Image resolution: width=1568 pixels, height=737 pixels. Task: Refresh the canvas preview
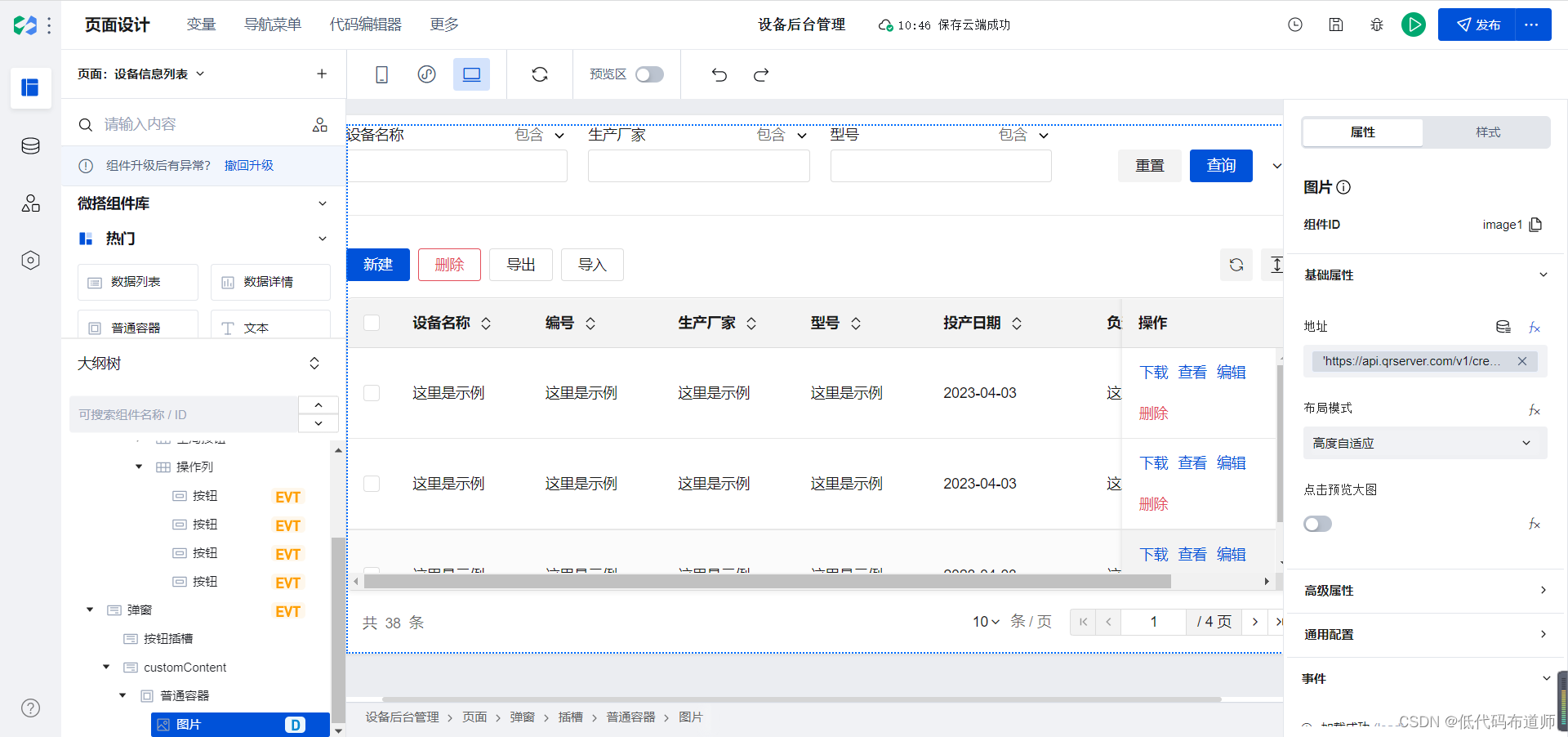(540, 74)
